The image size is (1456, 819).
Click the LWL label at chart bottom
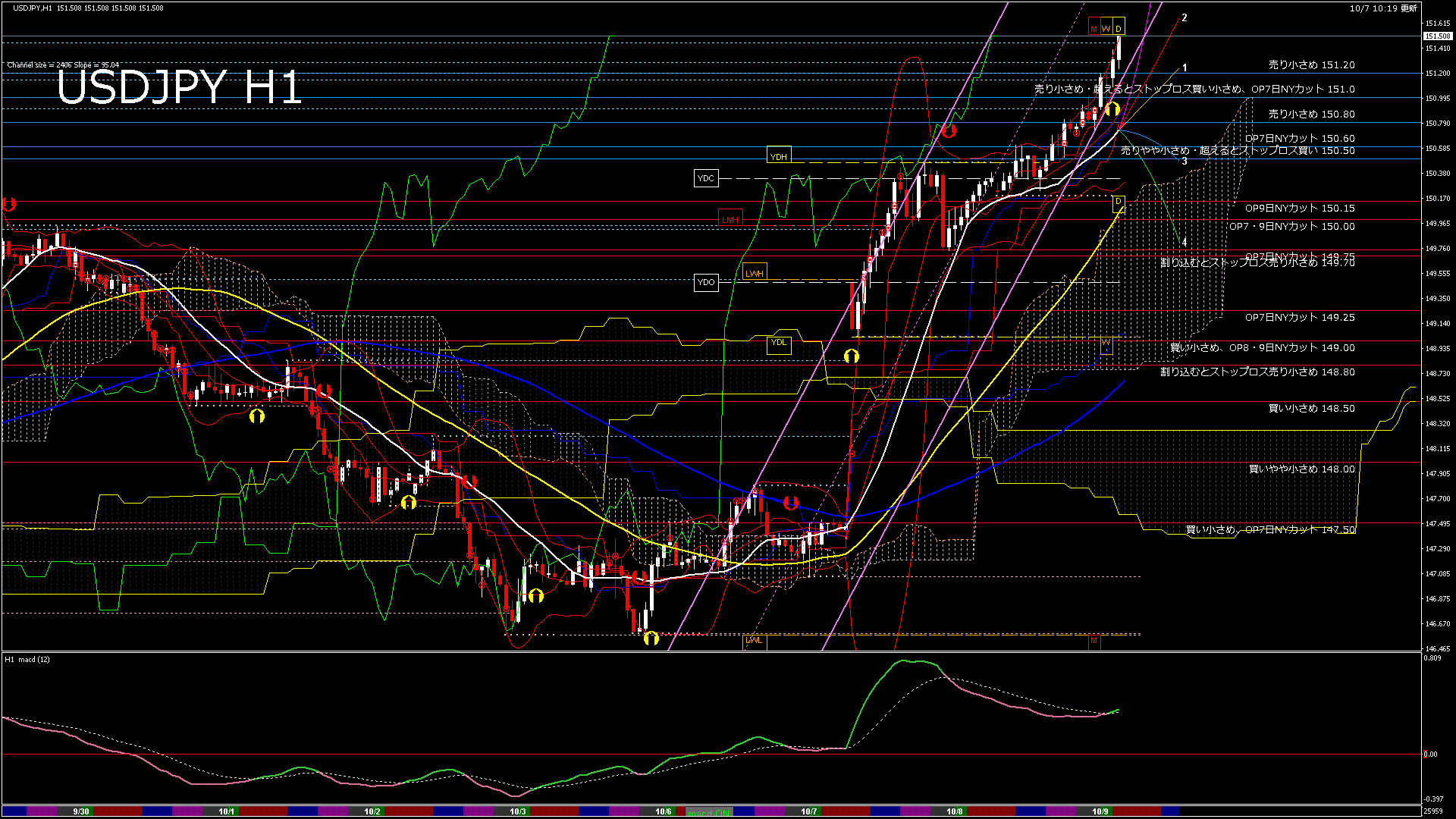pyautogui.click(x=754, y=641)
